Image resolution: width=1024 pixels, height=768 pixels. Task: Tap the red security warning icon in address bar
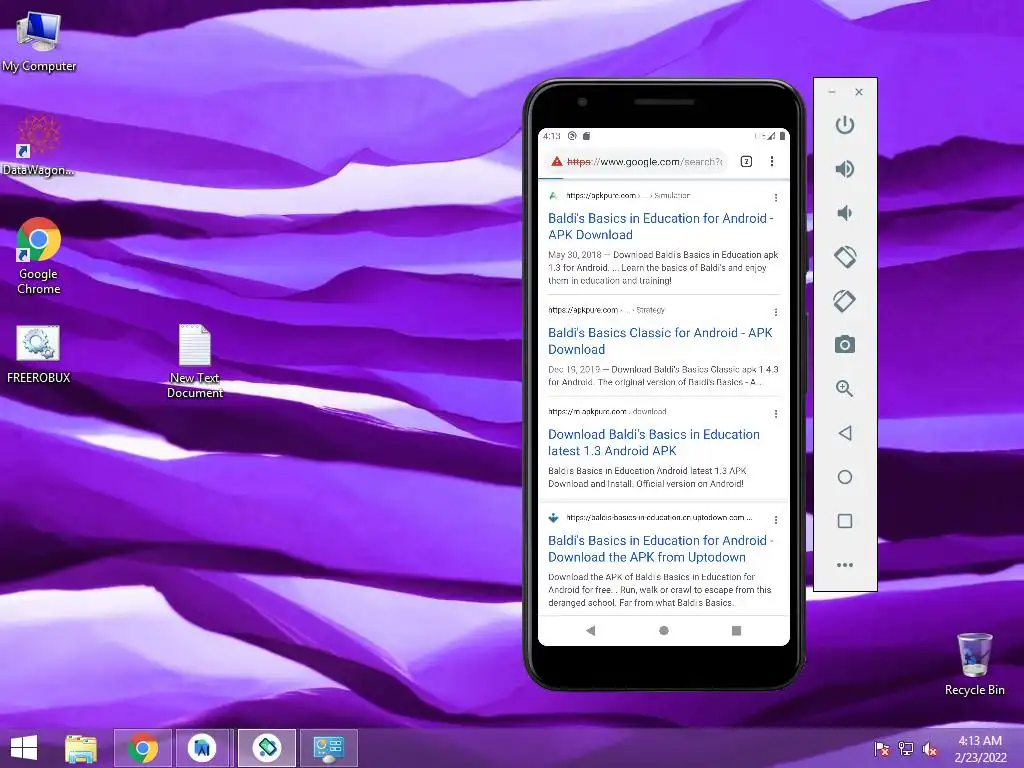click(x=556, y=161)
